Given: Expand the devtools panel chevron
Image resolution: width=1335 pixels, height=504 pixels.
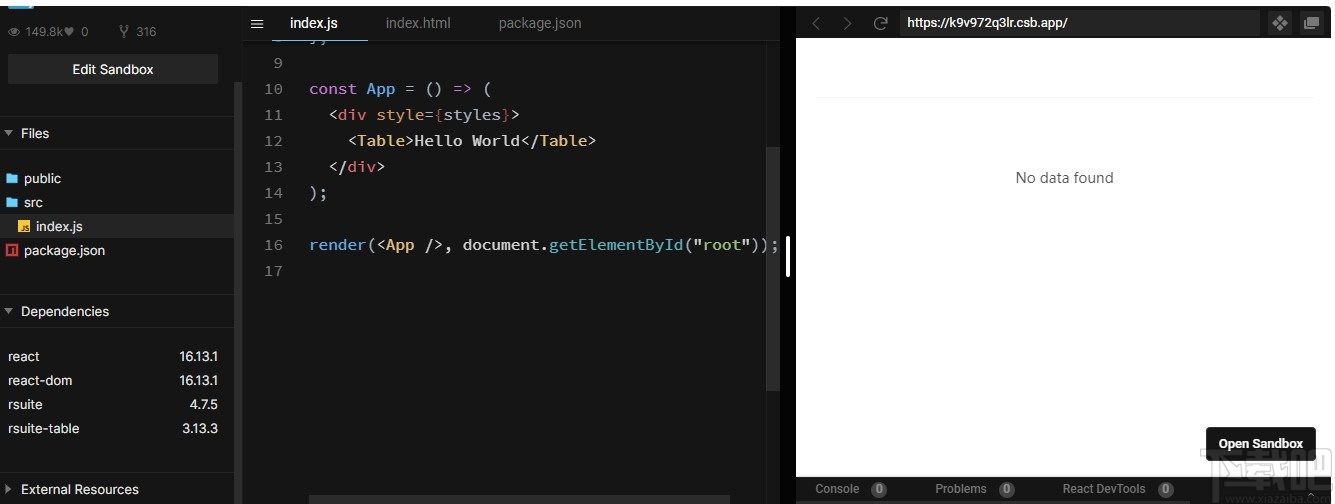Looking at the screenshot, I should (x=1310, y=493).
